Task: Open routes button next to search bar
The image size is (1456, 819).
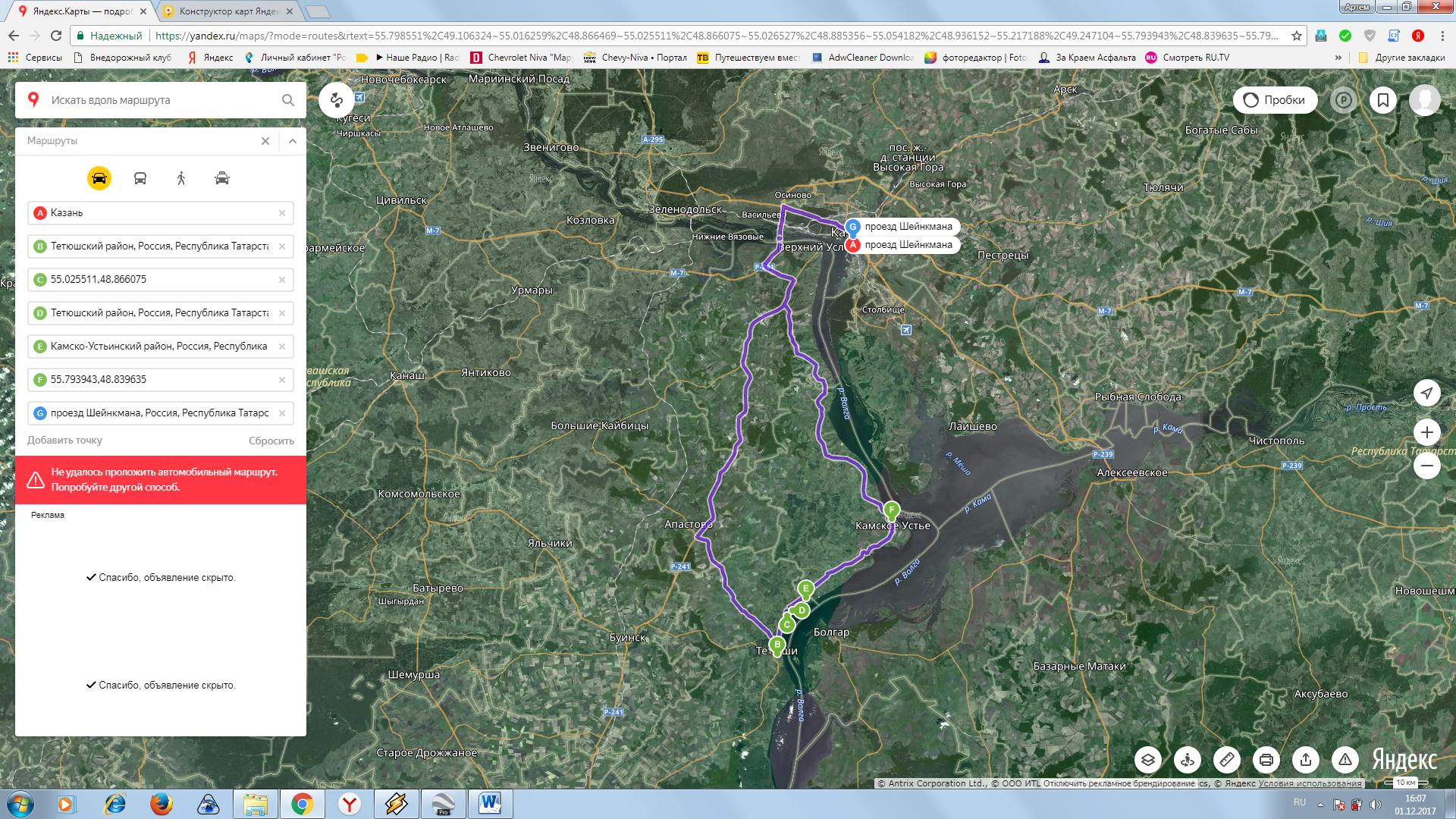Action: 336,100
